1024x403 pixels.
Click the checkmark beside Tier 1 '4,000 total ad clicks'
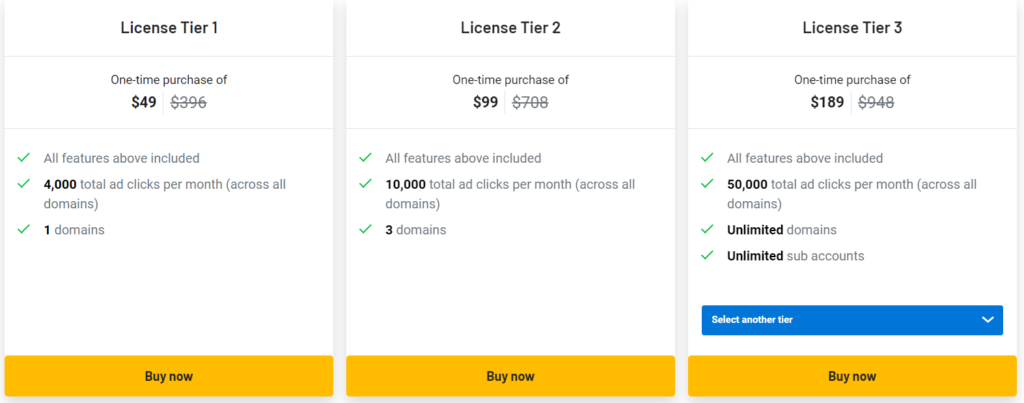(x=24, y=184)
